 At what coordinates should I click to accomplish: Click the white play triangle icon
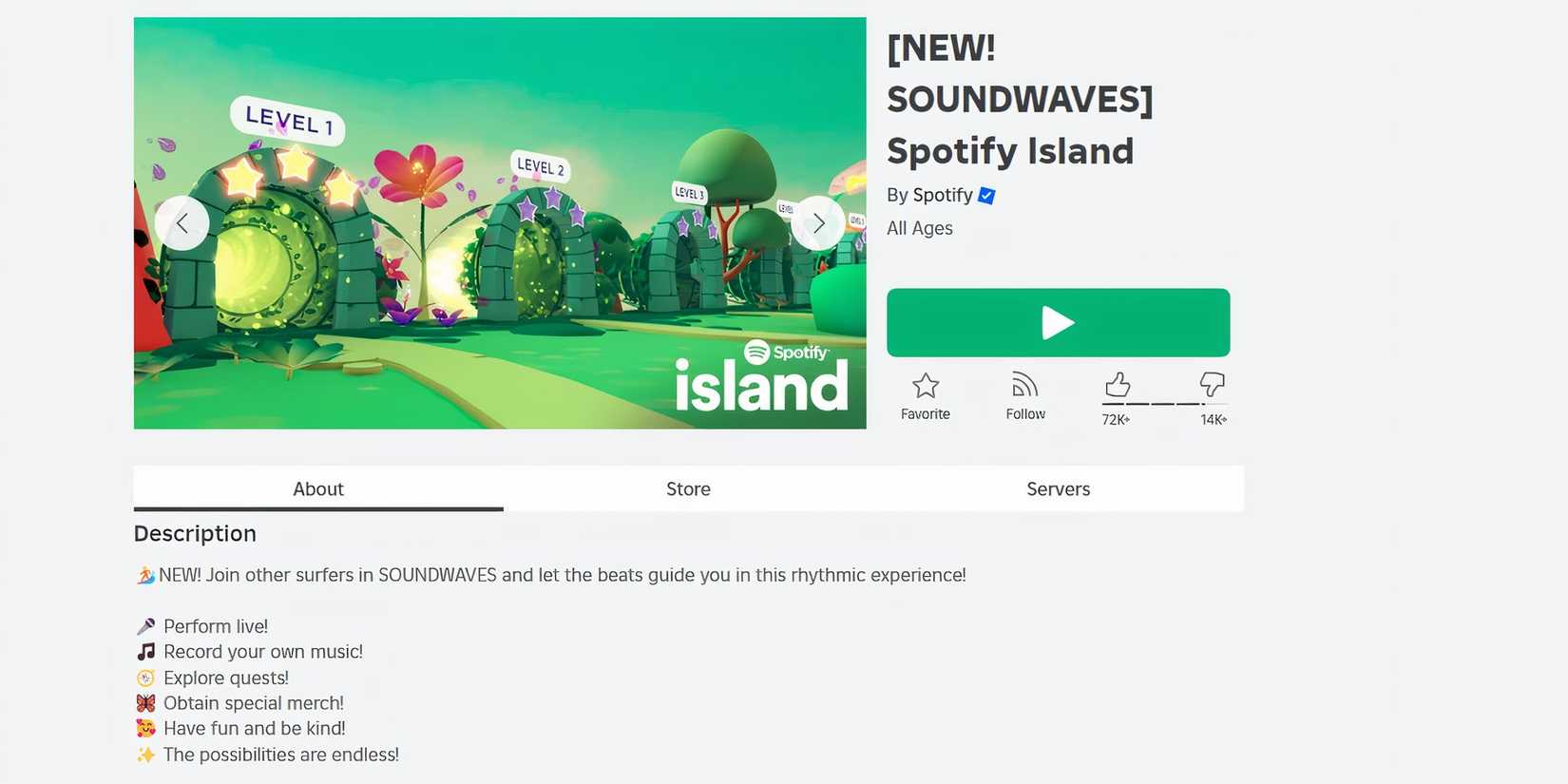(1058, 323)
